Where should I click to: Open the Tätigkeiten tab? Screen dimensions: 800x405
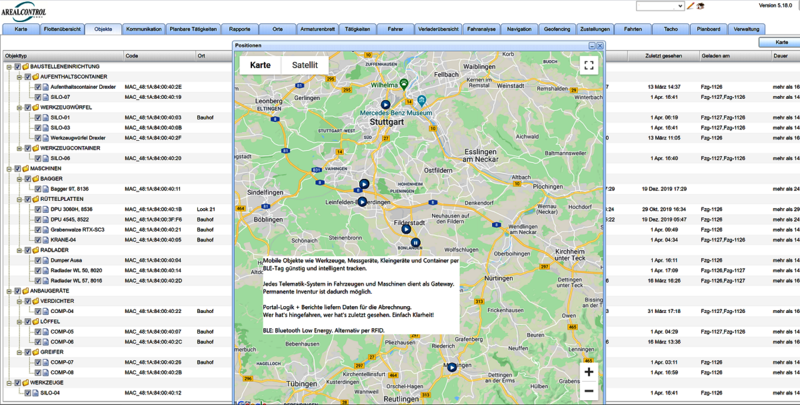pyautogui.click(x=357, y=30)
